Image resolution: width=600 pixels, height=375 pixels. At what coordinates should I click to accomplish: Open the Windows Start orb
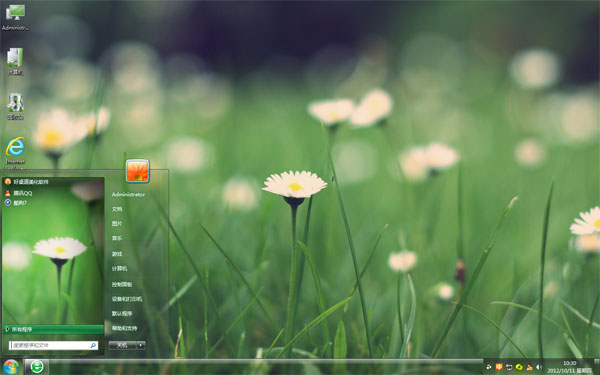(11, 367)
